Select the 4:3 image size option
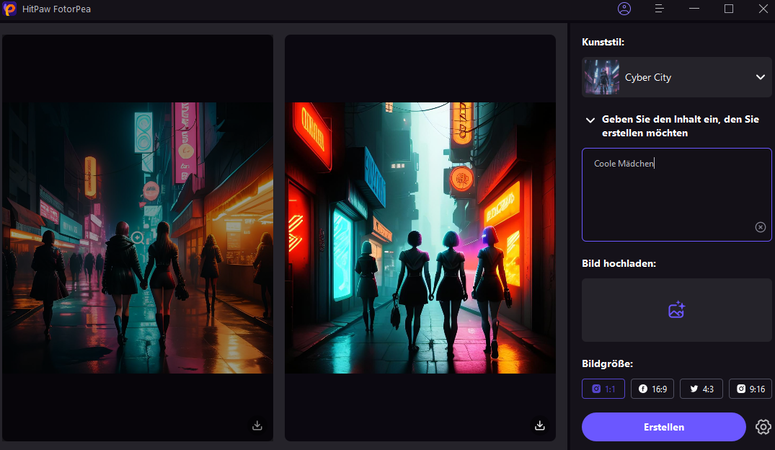 [700, 389]
